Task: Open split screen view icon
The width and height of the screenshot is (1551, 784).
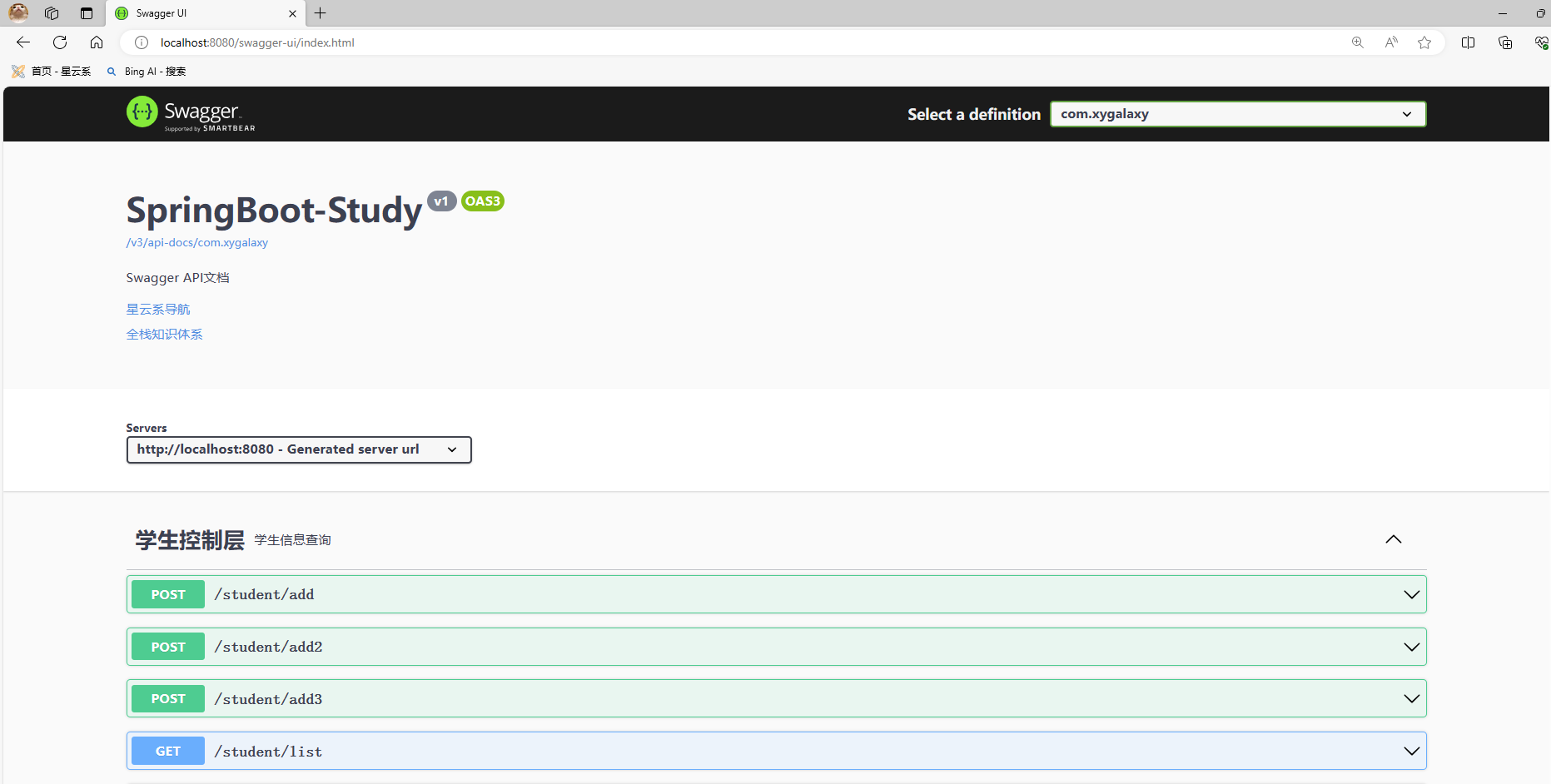Action: coord(1468,42)
